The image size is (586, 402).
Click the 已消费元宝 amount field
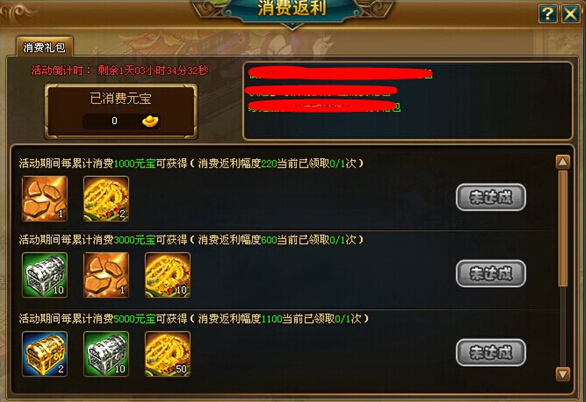121,121
